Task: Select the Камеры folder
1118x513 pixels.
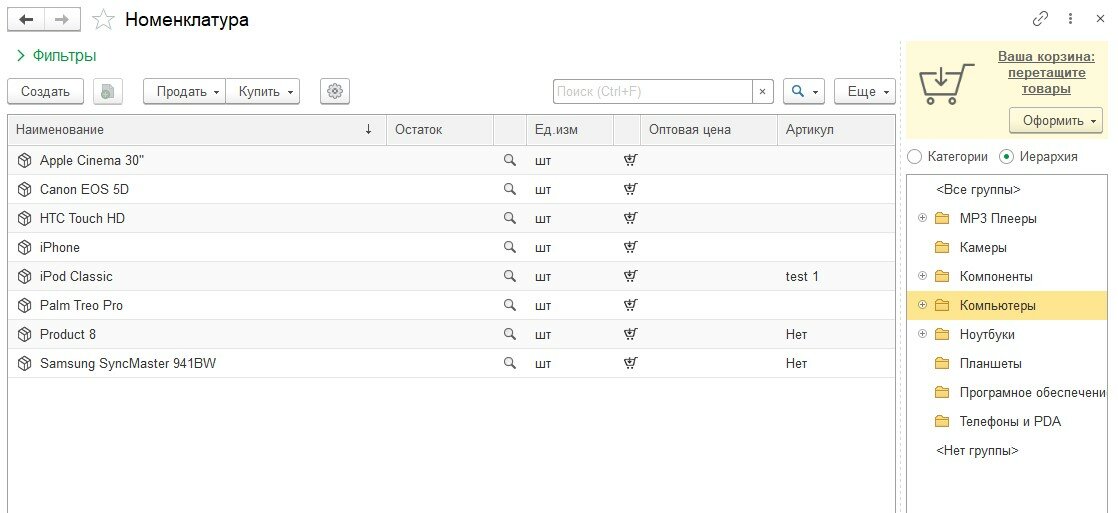Action: (983, 248)
